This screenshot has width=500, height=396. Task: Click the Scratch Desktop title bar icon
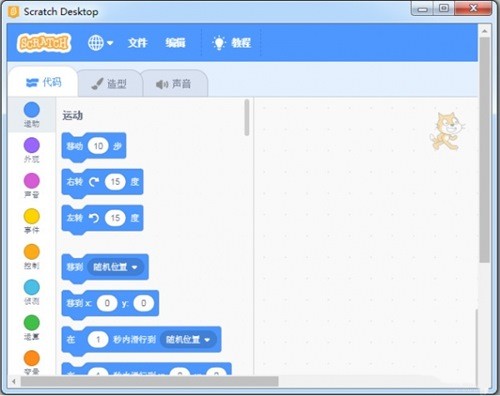click(13, 12)
